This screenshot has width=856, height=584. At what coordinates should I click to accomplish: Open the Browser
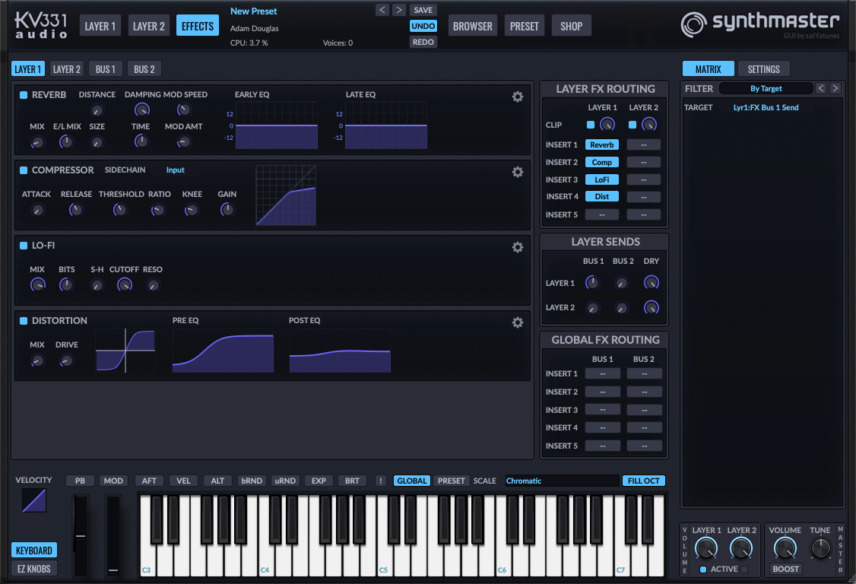pyautogui.click(x=473, y=26)
